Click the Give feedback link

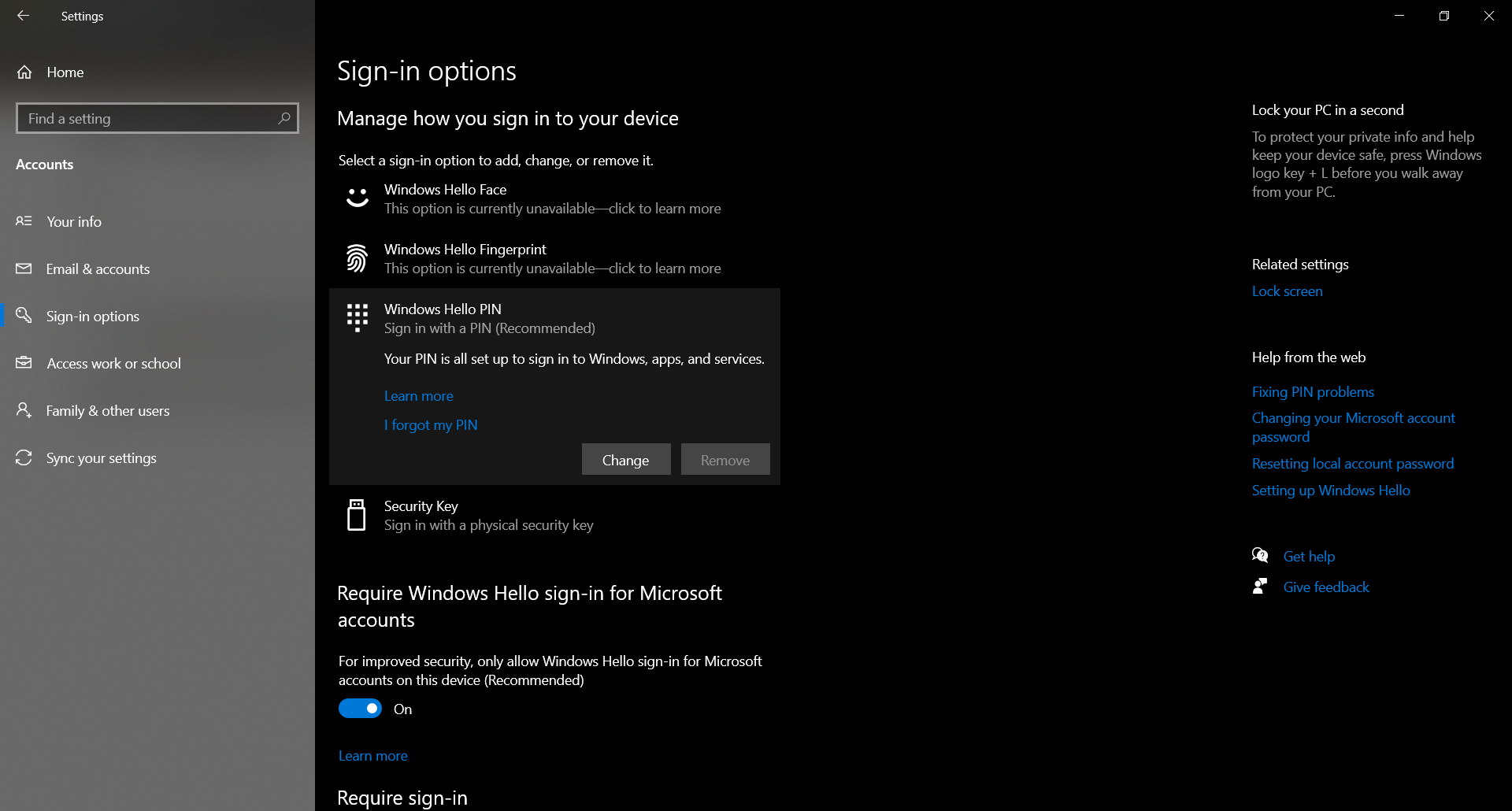tap(1326, 587)
